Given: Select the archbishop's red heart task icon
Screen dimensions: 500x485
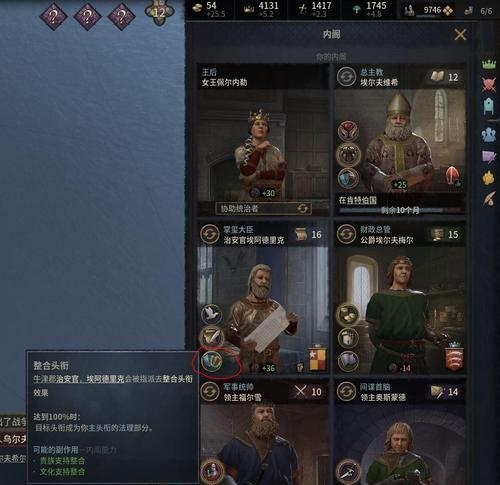Looking at the screenshot, I should point(348,131).
